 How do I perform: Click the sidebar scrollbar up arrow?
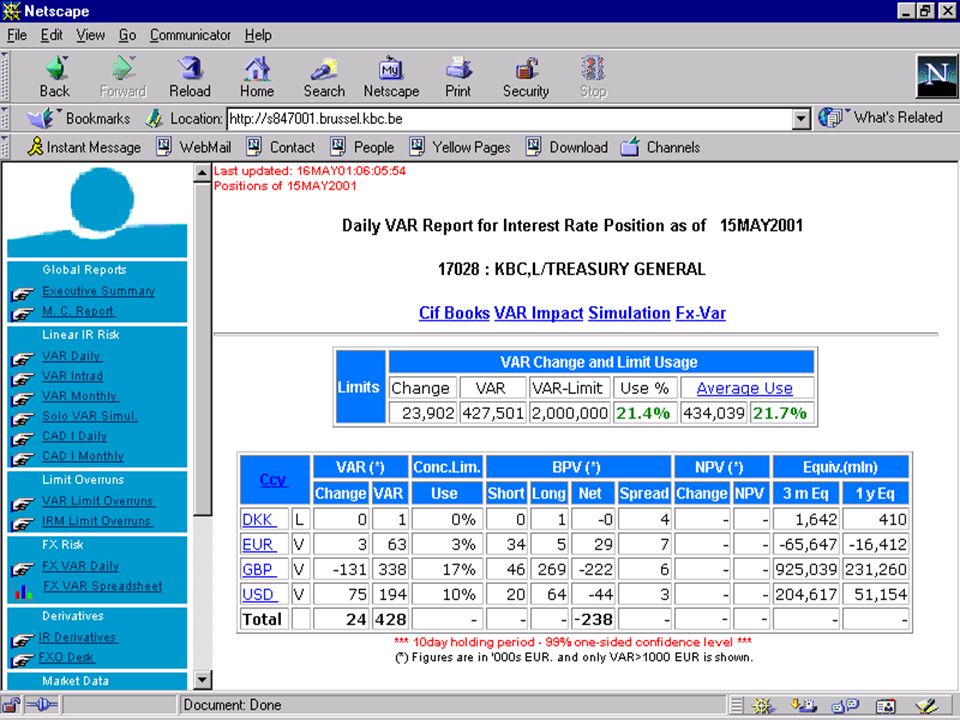click(x=202, y=173)
